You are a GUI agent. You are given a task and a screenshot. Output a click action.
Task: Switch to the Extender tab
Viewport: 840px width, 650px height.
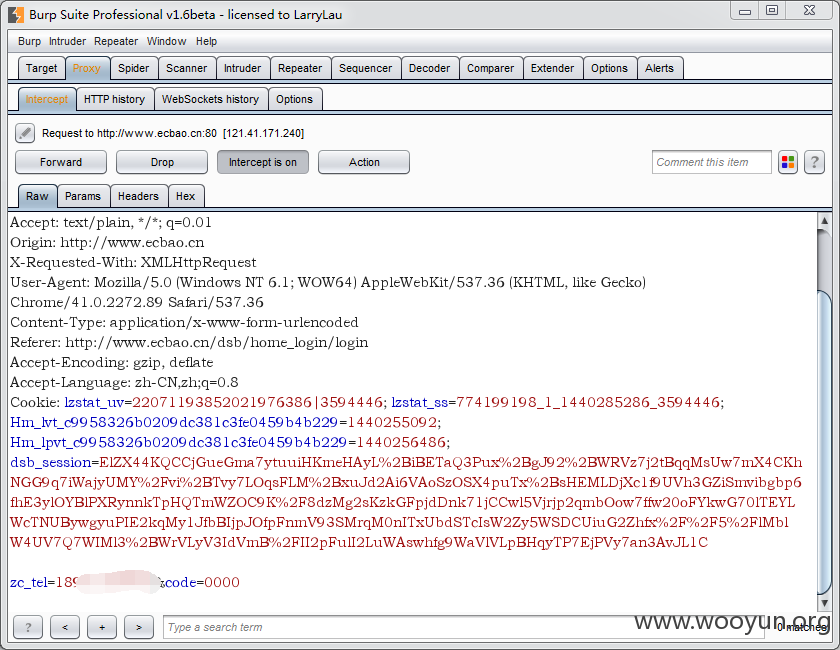tap(552, 68)
